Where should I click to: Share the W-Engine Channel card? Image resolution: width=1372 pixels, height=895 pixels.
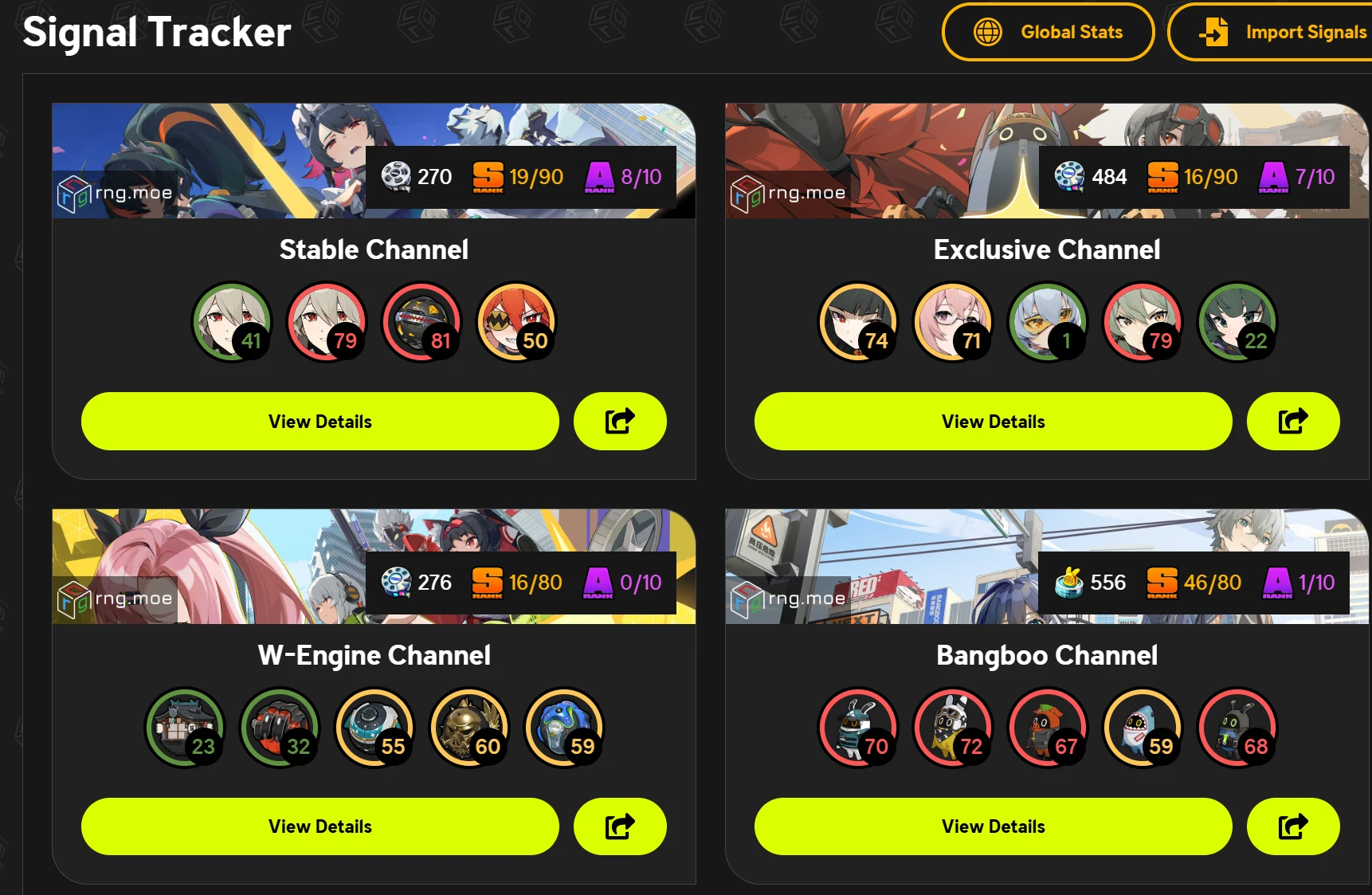pos(620,826)
